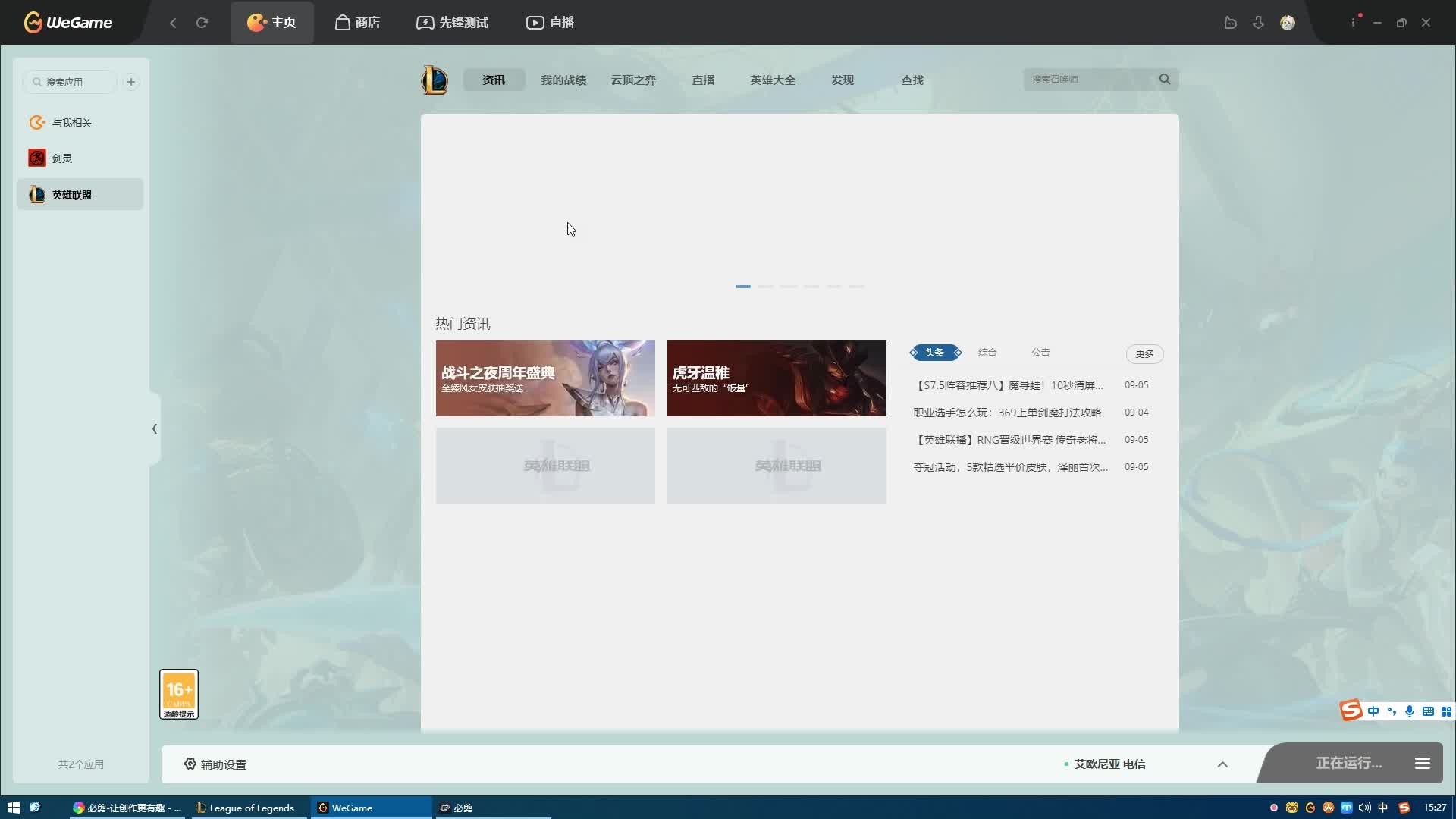This screenshot has width=1456, height=819.
Task: Select the 综合 news category
Action: (x=987, y=353)
